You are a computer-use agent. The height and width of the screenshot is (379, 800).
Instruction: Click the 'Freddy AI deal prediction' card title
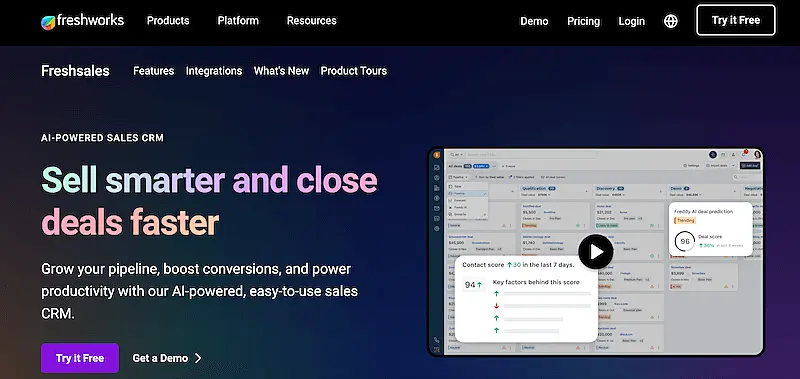703,211
